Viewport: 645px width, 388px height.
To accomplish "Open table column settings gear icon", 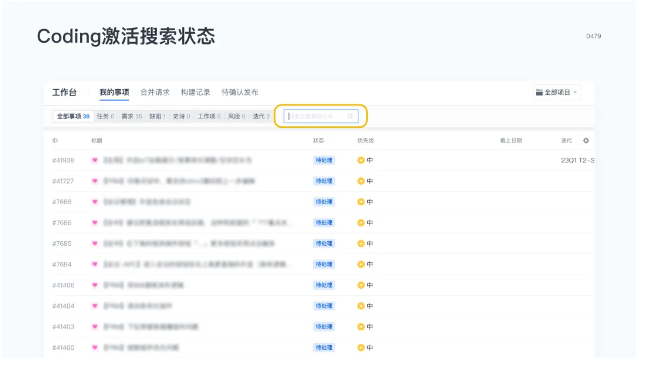I will tap(586, 141).
